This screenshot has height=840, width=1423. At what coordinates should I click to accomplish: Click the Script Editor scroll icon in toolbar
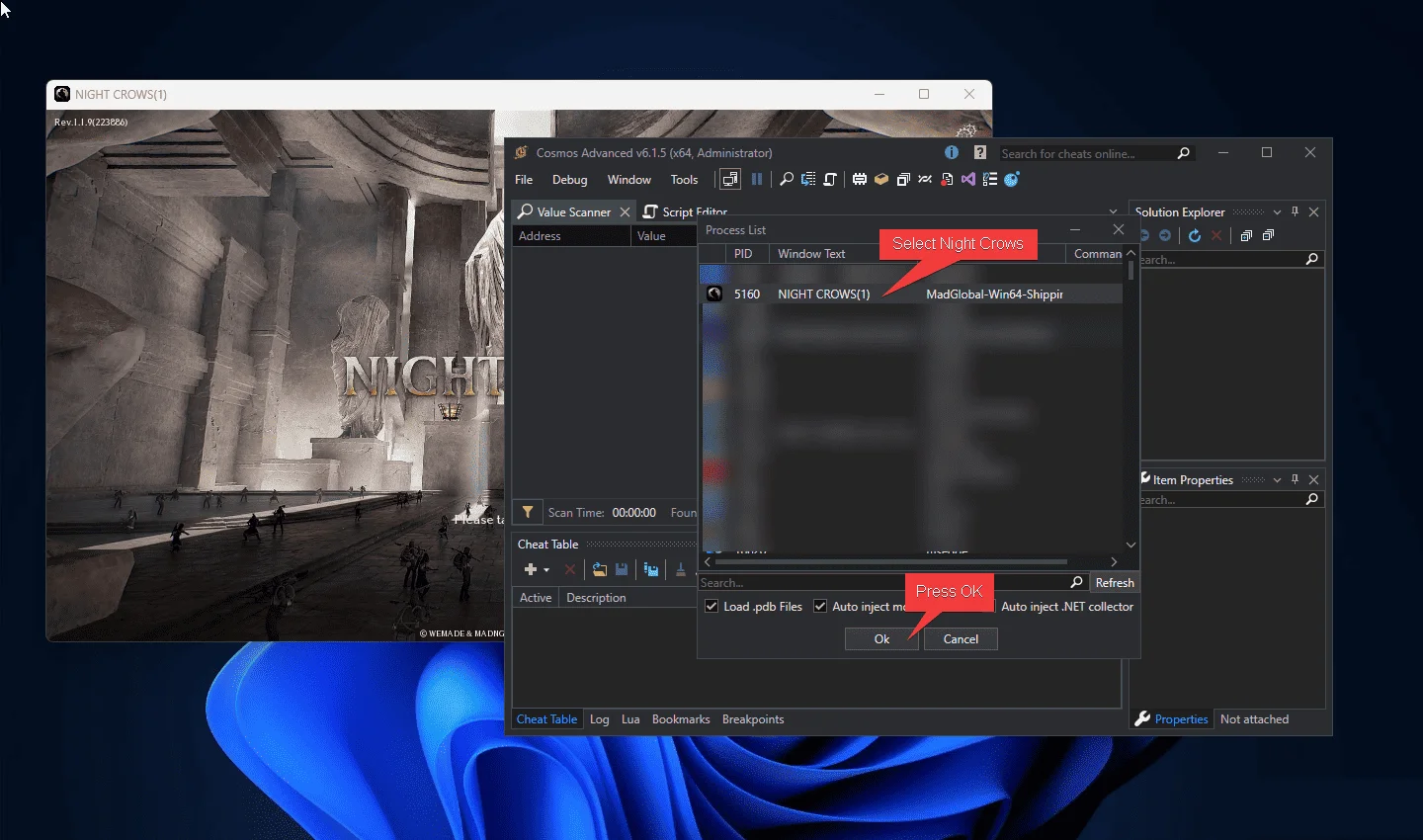830,179
